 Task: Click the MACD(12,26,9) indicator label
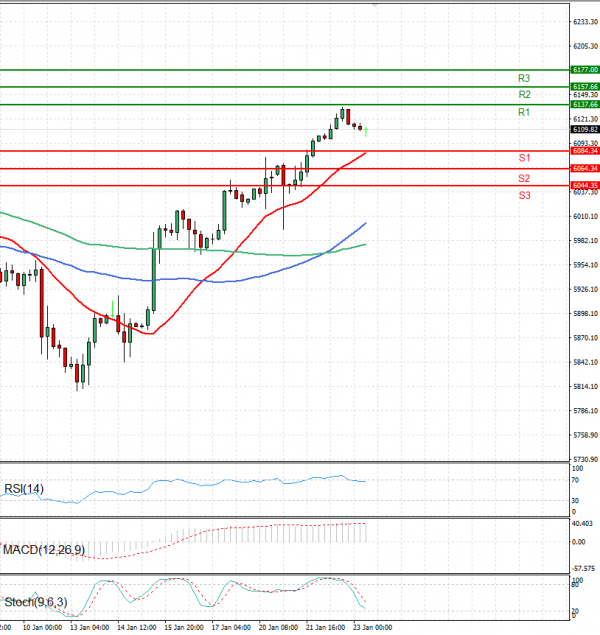pyautogui.click(x=44, y=550)
